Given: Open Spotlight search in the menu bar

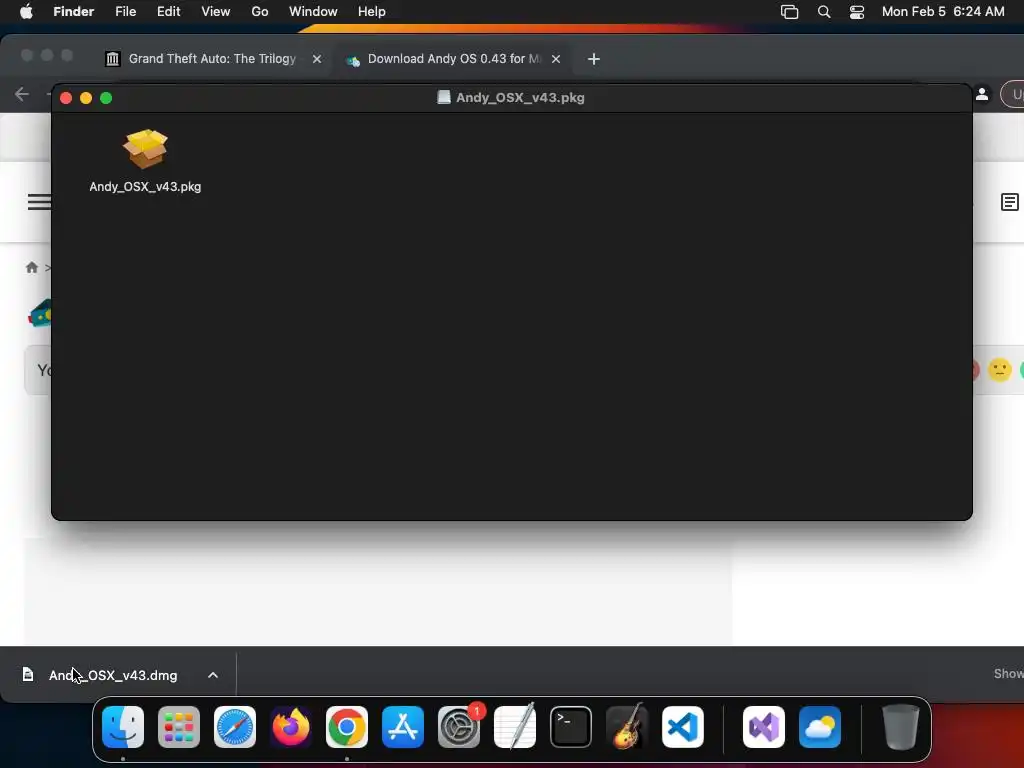Looking at the screenshot, I should (x=824, y=12).
